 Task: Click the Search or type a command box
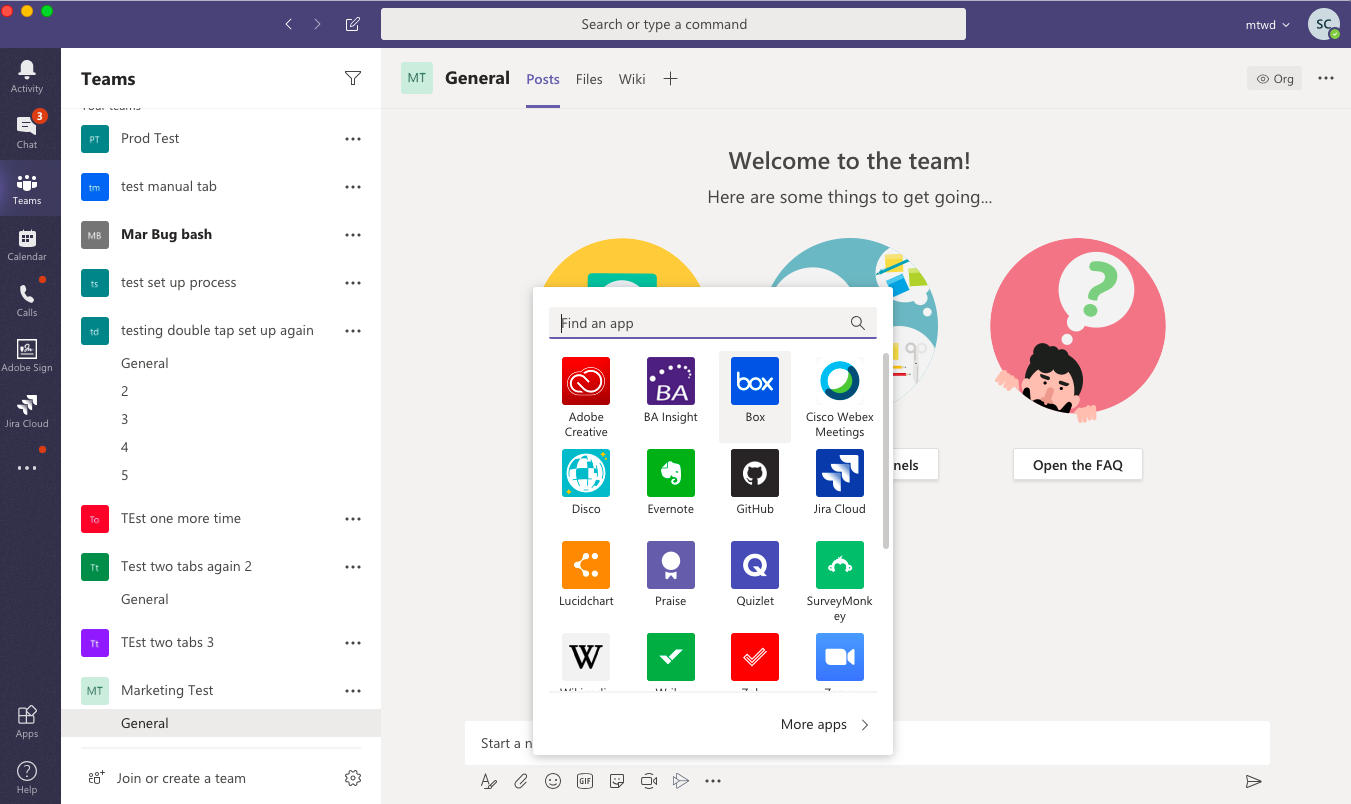point(673,24)
